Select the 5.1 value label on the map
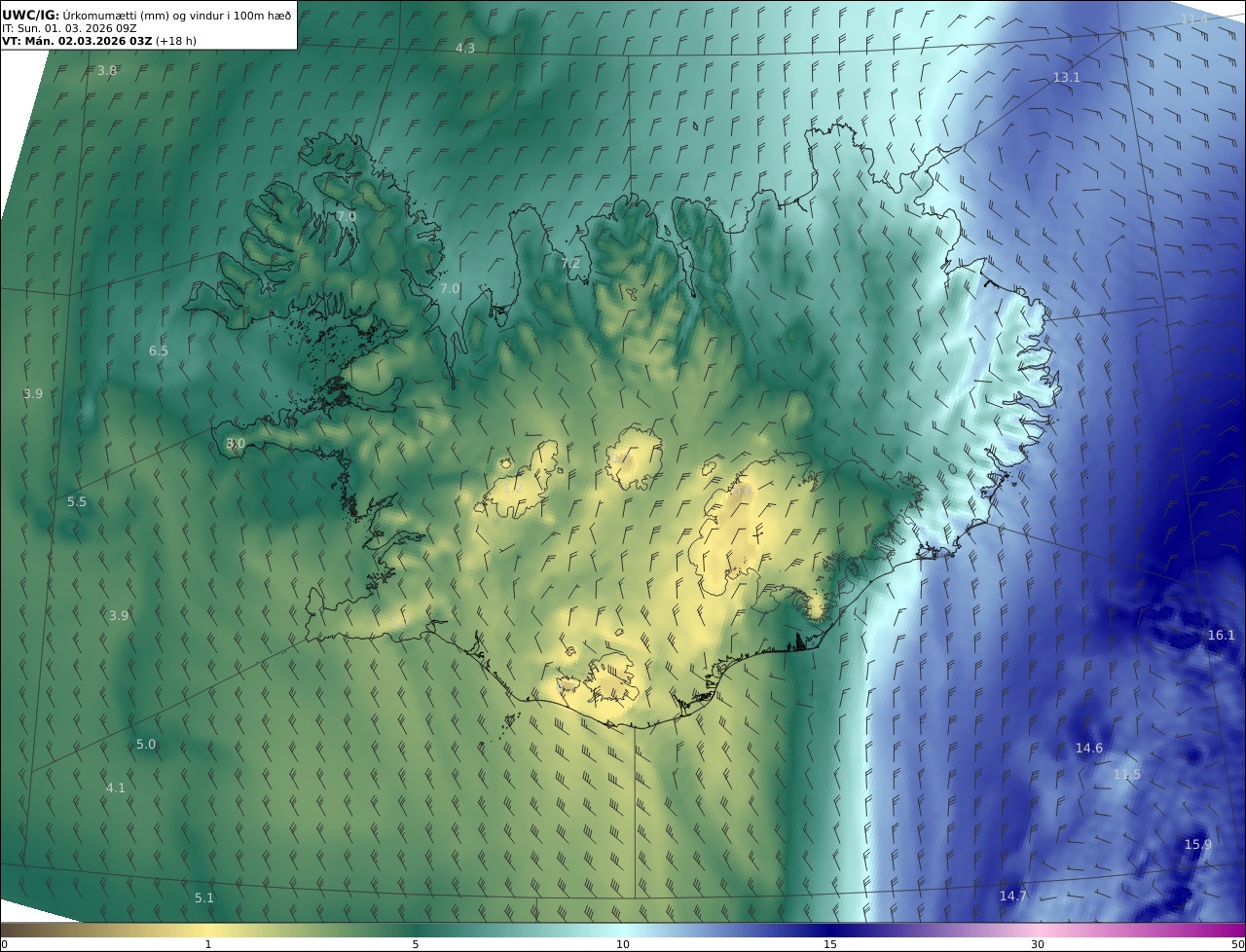The height and width of the screenshot is (952, 1246). click(203, 897)
